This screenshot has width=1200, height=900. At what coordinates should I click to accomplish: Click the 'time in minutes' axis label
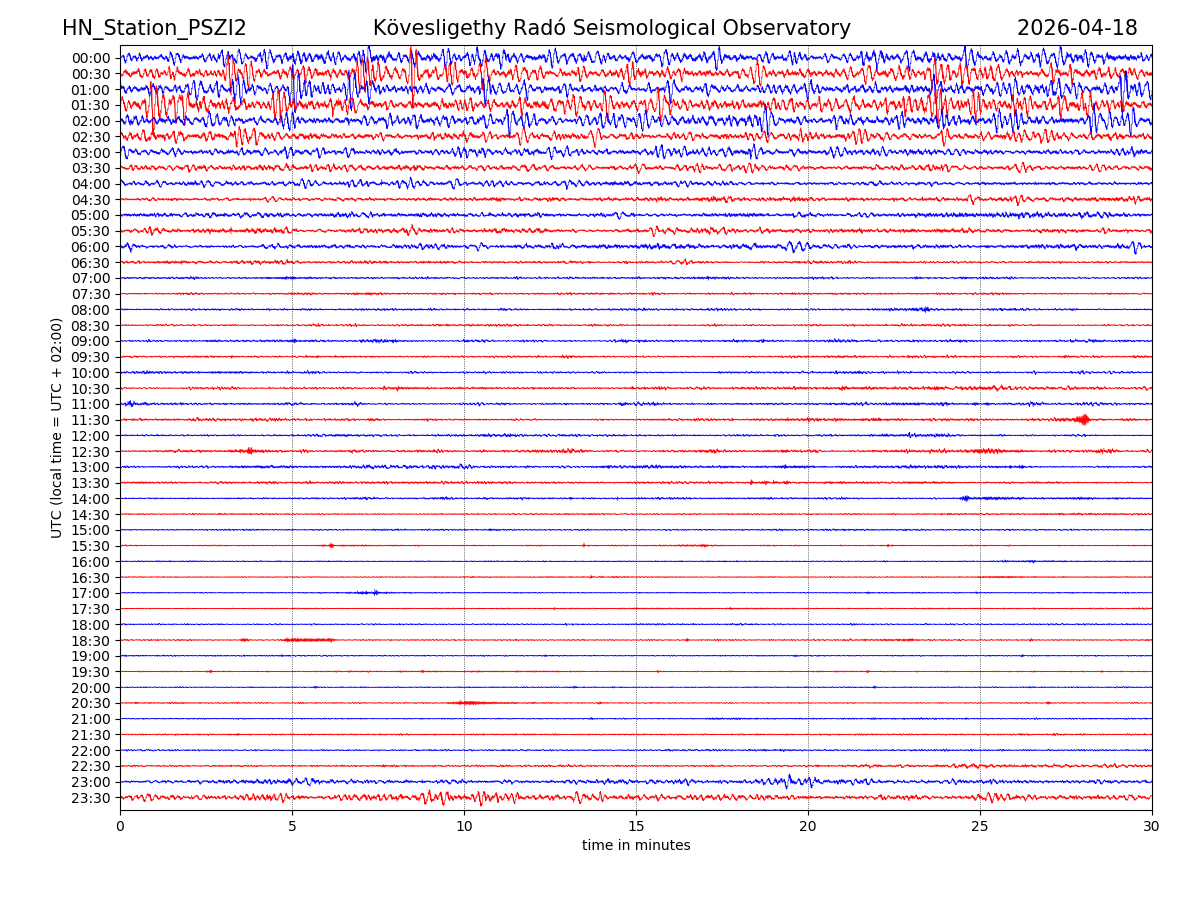636,846
